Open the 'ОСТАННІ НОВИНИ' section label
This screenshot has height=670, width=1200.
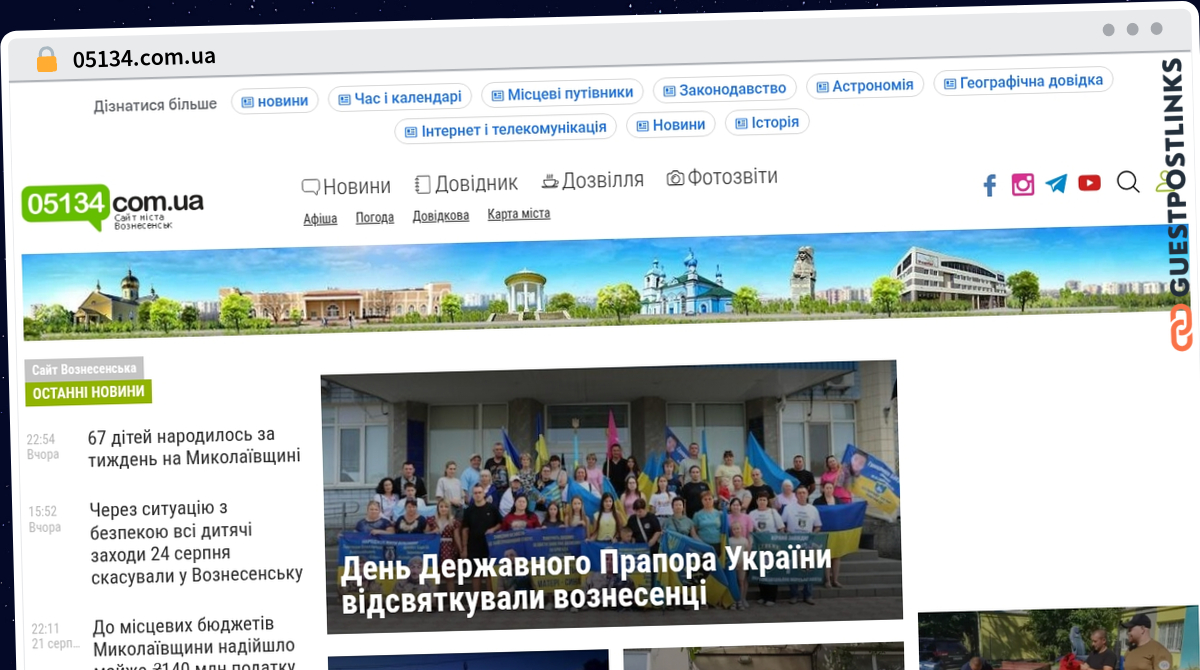[89, 392]
